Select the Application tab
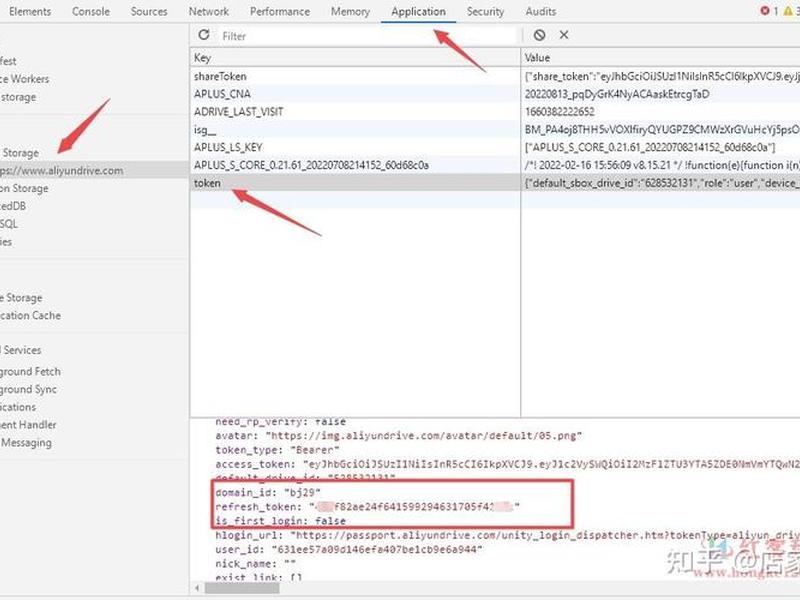This screenshot has height=600, width=800. point(418,11)
